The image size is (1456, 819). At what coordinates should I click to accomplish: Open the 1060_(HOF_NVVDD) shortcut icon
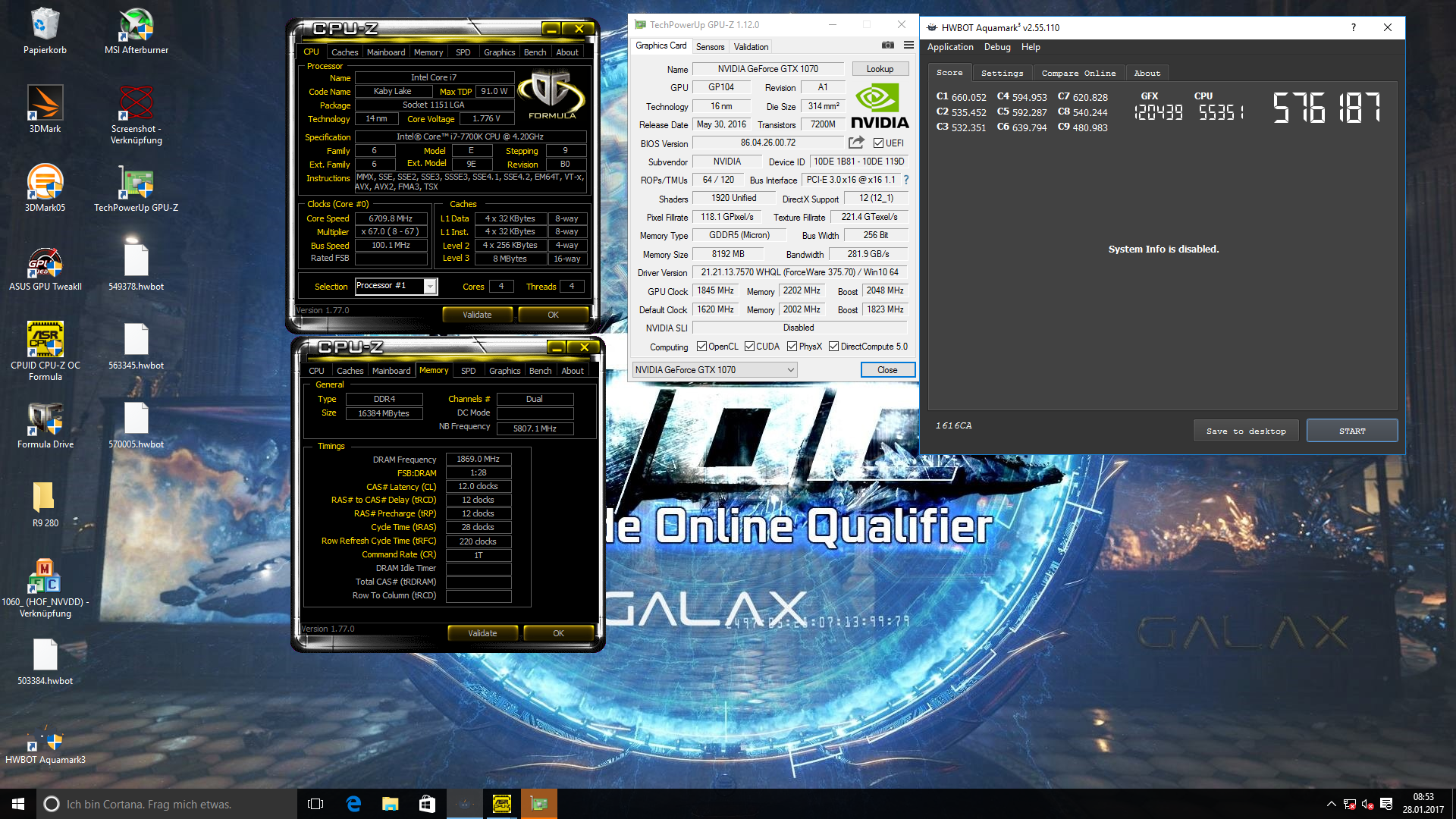coord(45,588)
